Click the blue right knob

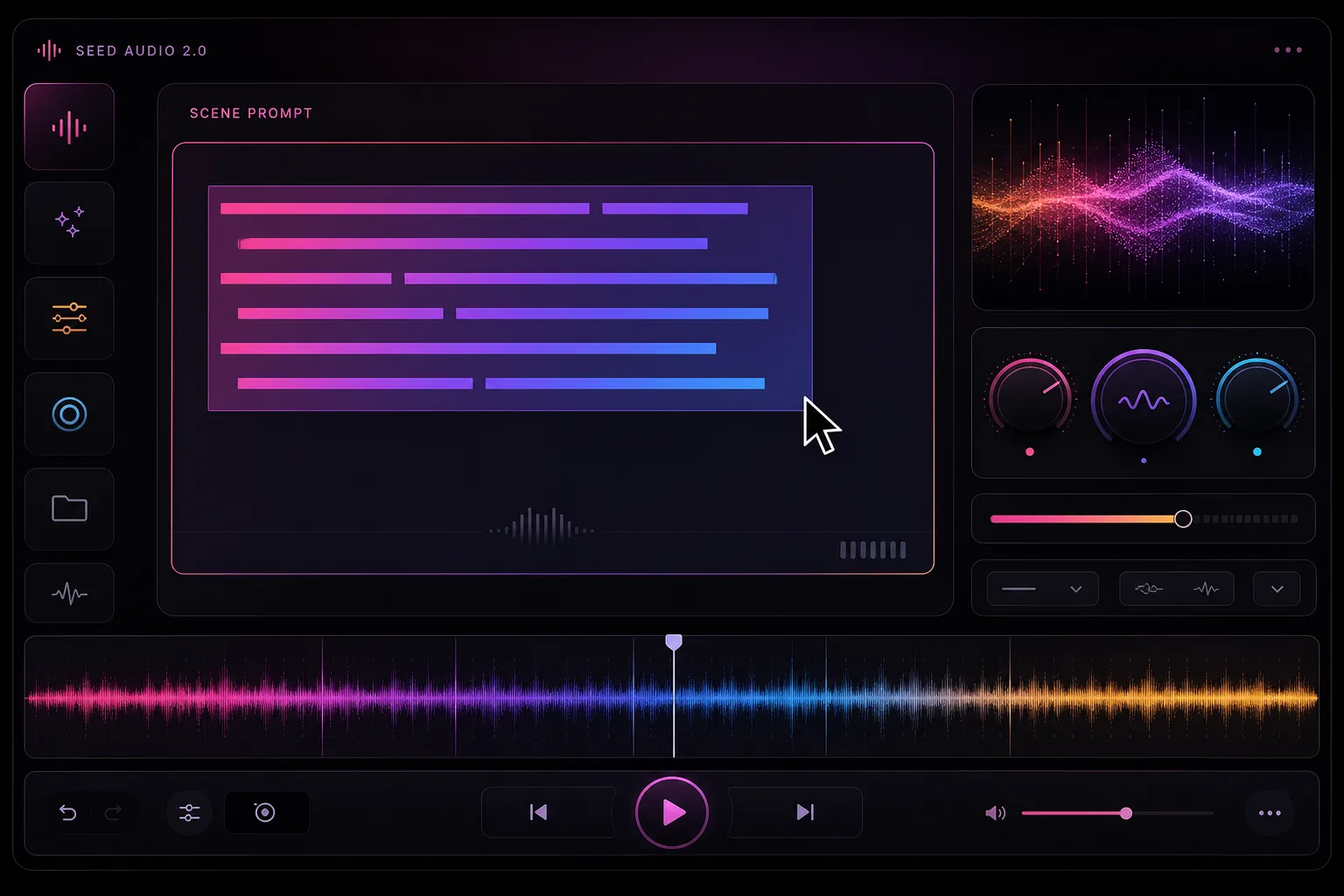[1257, 398]
